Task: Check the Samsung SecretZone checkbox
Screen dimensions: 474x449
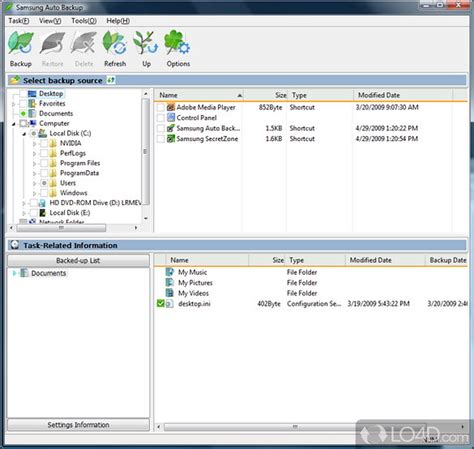Action: (x=161, y=139)
